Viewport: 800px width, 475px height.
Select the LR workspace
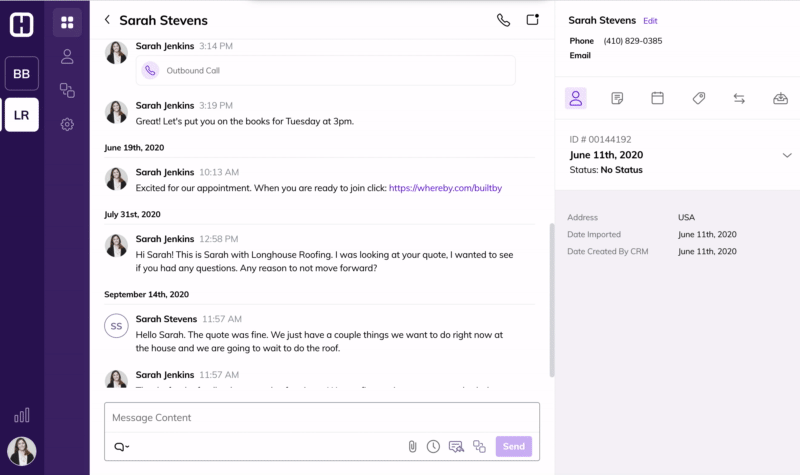(x=22, y=115)
